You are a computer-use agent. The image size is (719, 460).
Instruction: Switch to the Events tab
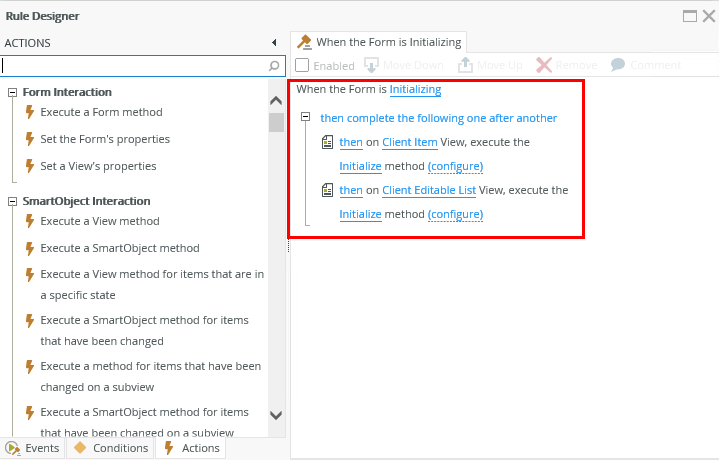point(32,448)
